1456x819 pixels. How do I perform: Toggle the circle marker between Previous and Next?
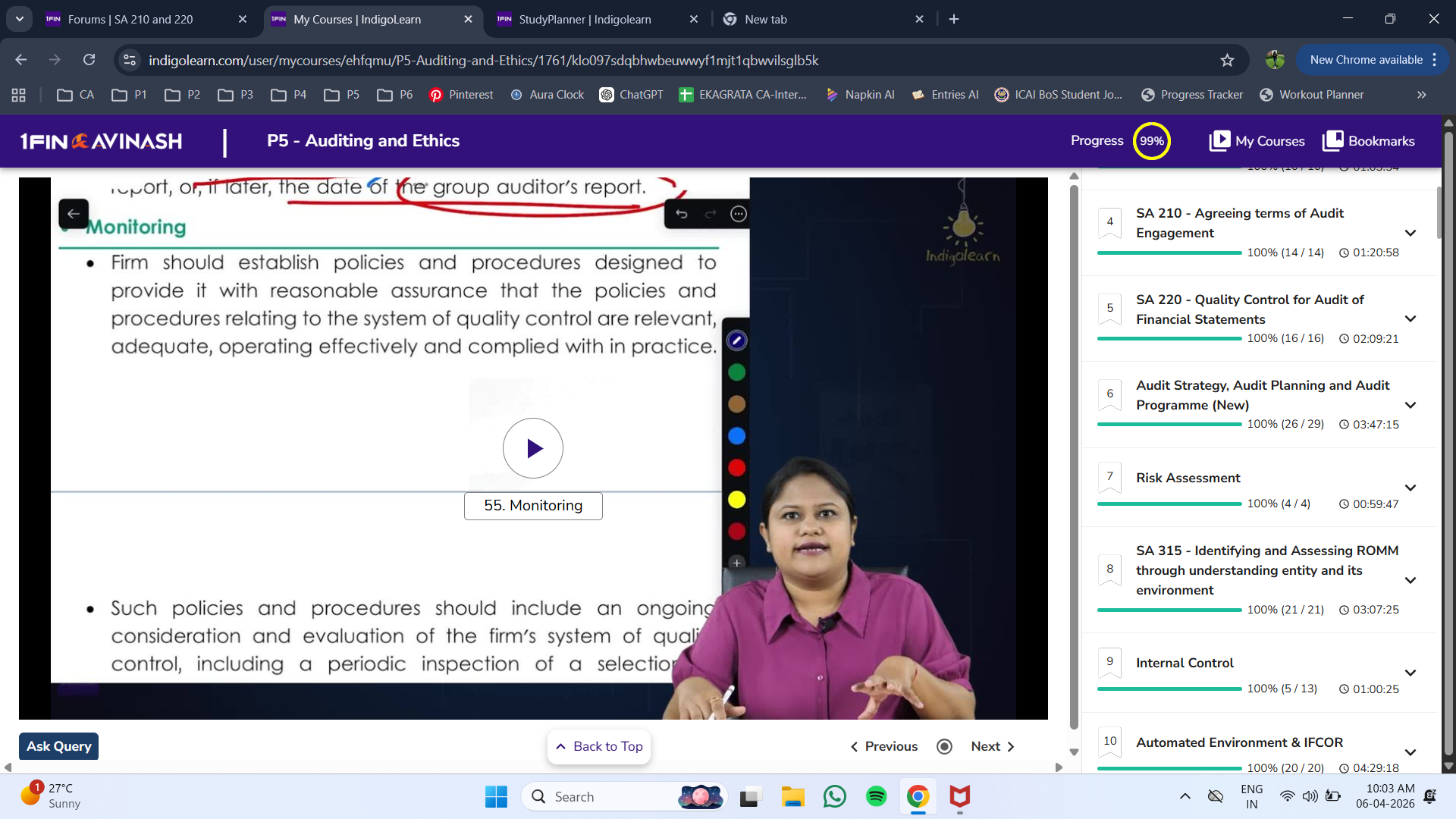coord(944,746)
